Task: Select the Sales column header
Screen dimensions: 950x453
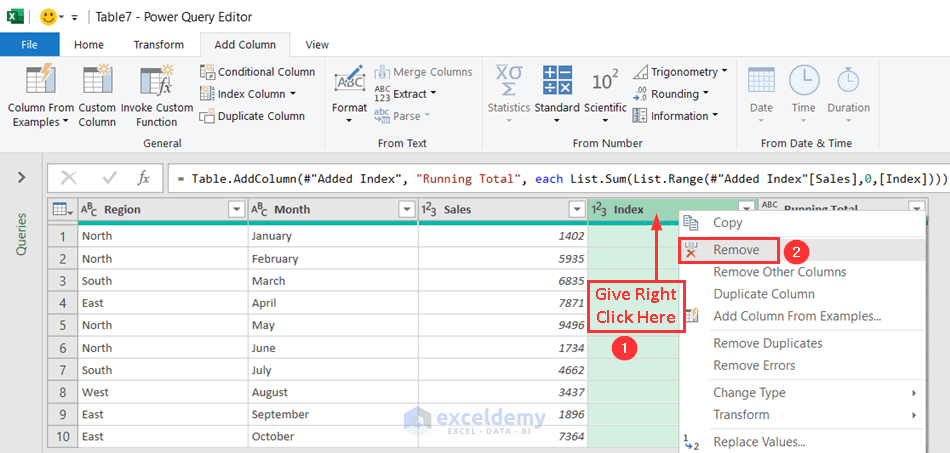Action: click(503, 210)
